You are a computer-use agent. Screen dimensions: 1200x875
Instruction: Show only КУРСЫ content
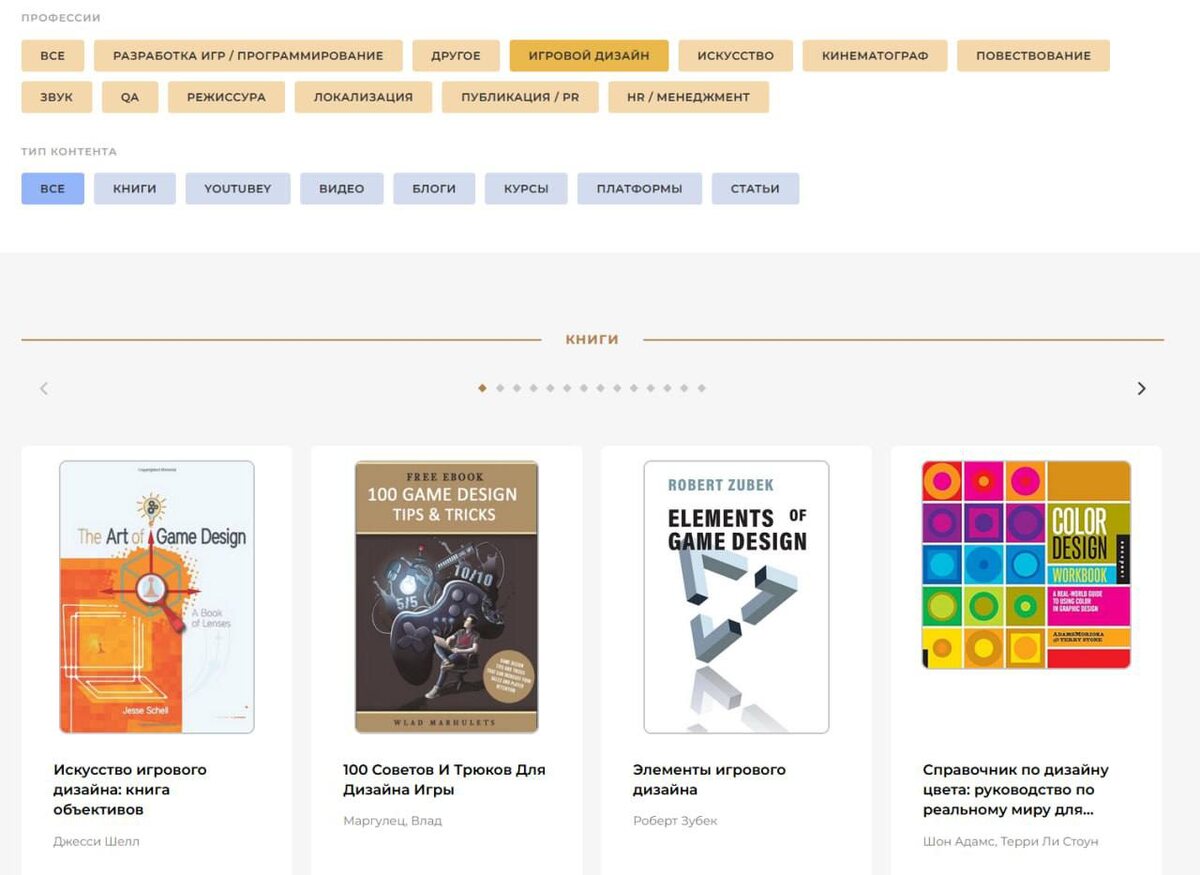click(x=526, y=189)
